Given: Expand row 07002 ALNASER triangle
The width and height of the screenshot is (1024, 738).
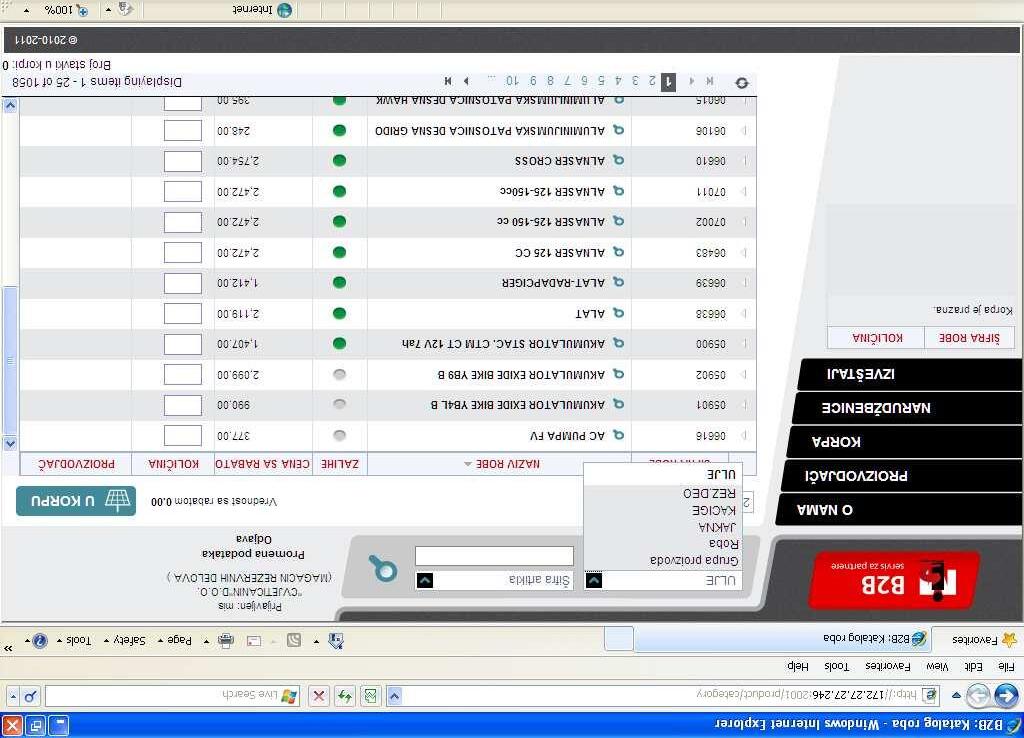Looking at the screenshot, I should point(744,221).
